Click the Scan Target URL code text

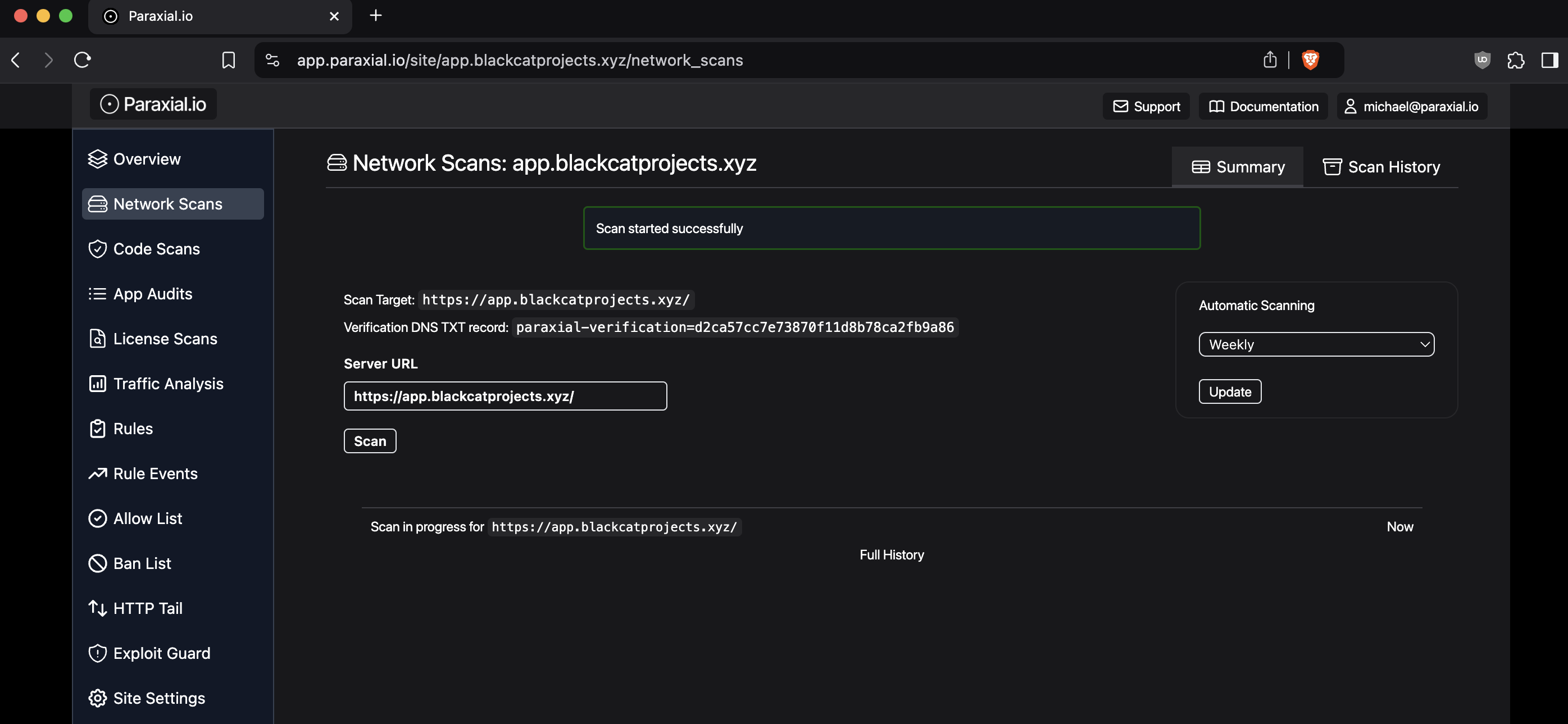tap(556, 300)
